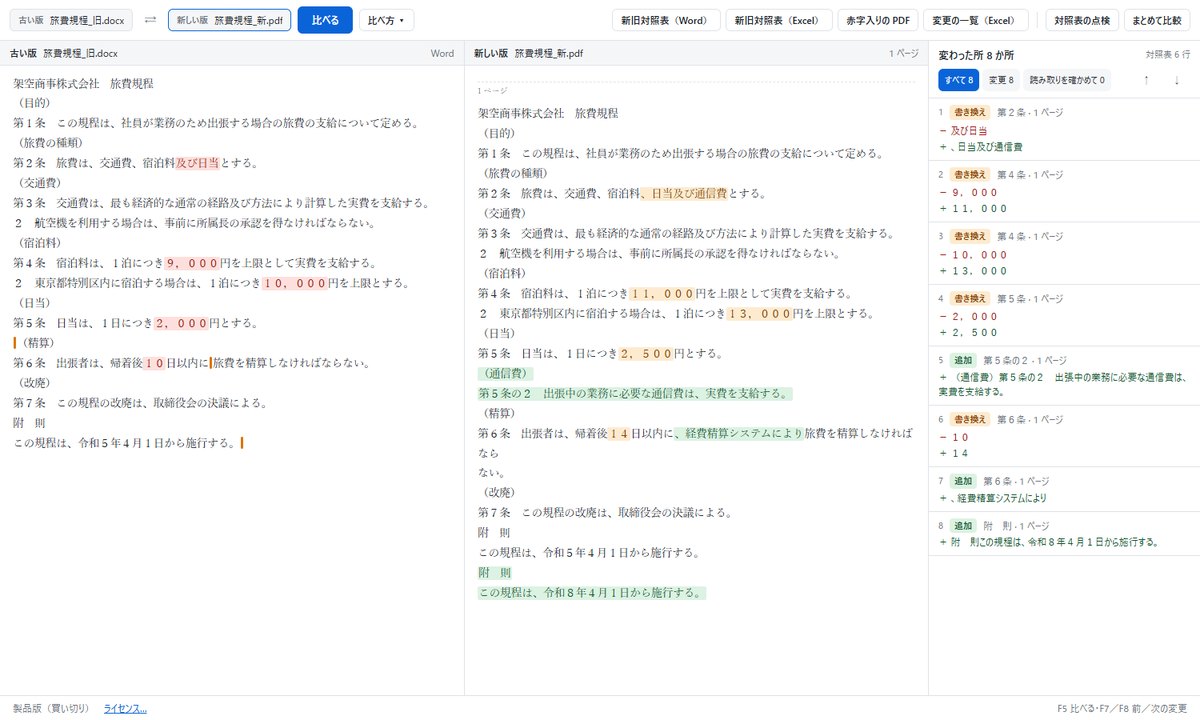The image size is (1200, 720).
Task: Select new version file 旅費規程_新.pdf
Action: 229,20
